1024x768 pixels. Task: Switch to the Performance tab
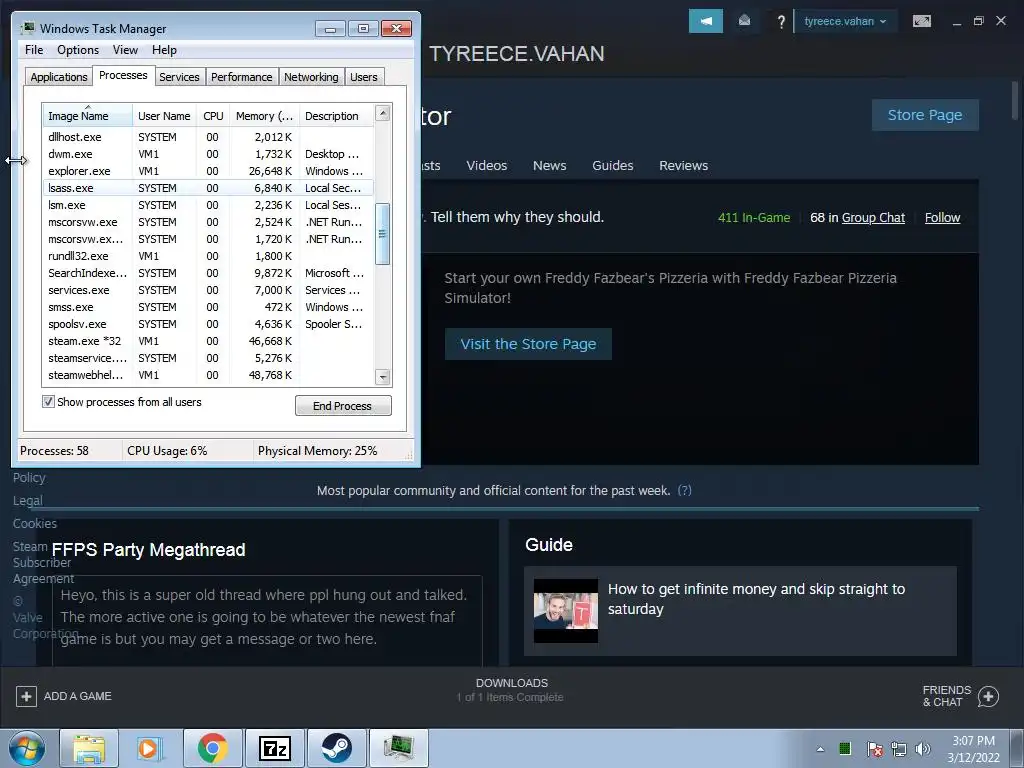[x=242, y=77]
